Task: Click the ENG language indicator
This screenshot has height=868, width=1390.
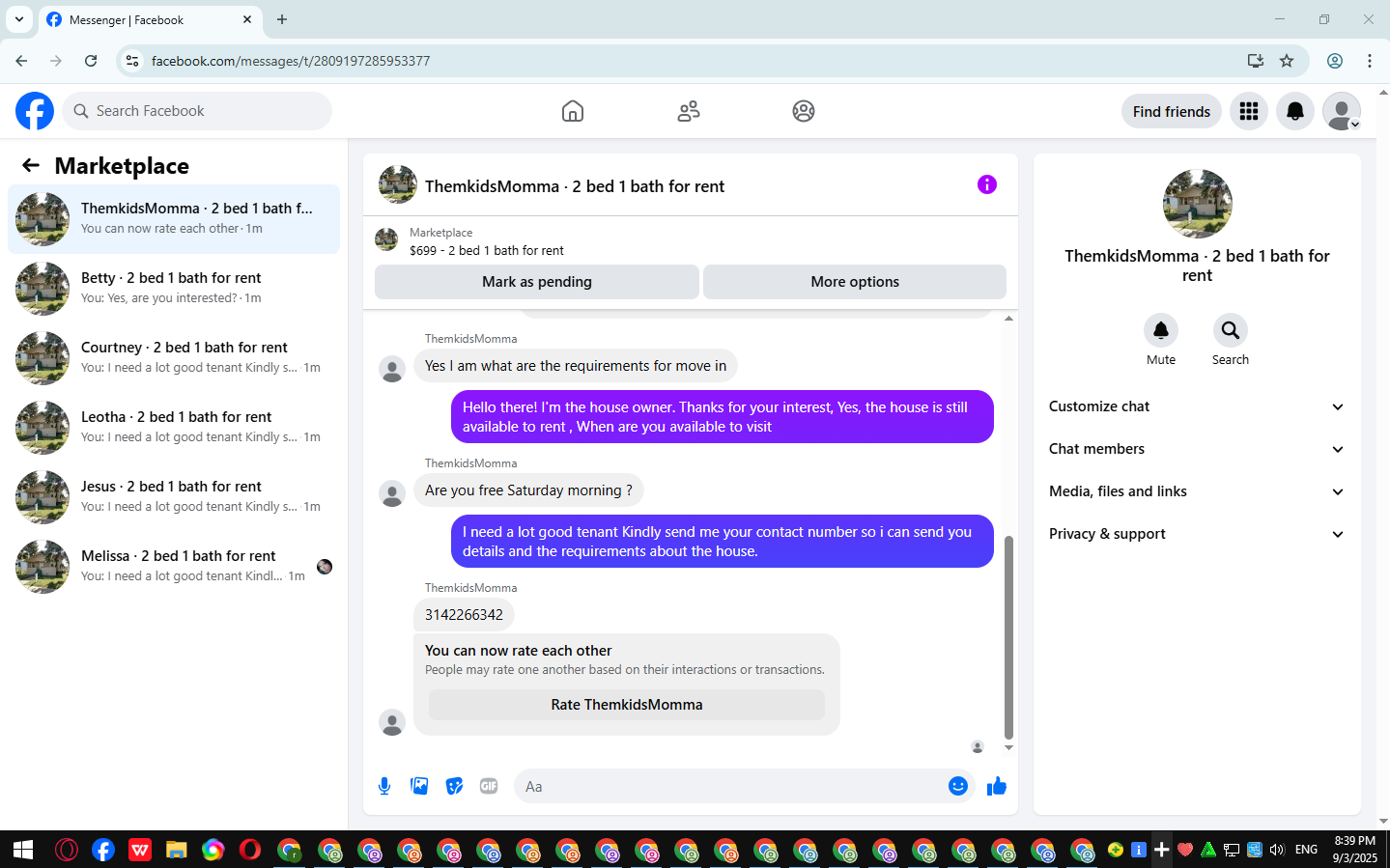Action: tap(1307, 850)
